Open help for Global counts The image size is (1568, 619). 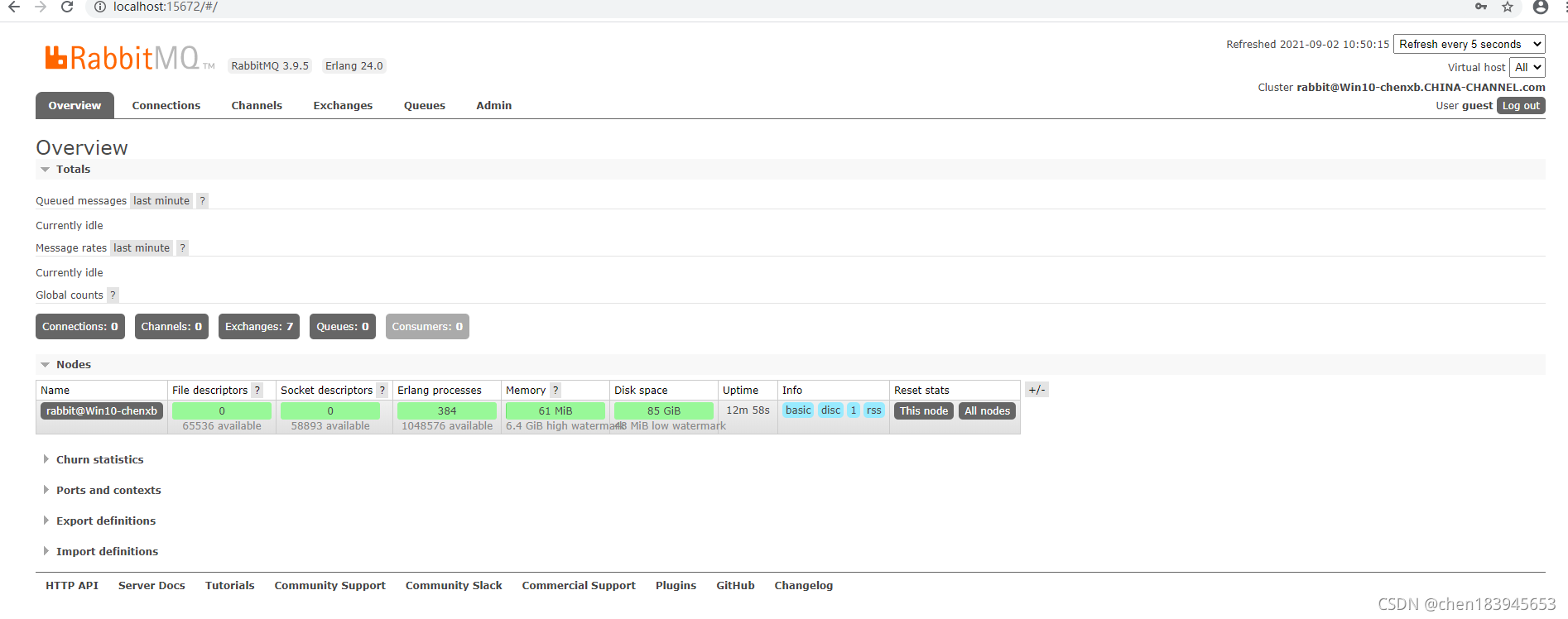tap(113, 295)
